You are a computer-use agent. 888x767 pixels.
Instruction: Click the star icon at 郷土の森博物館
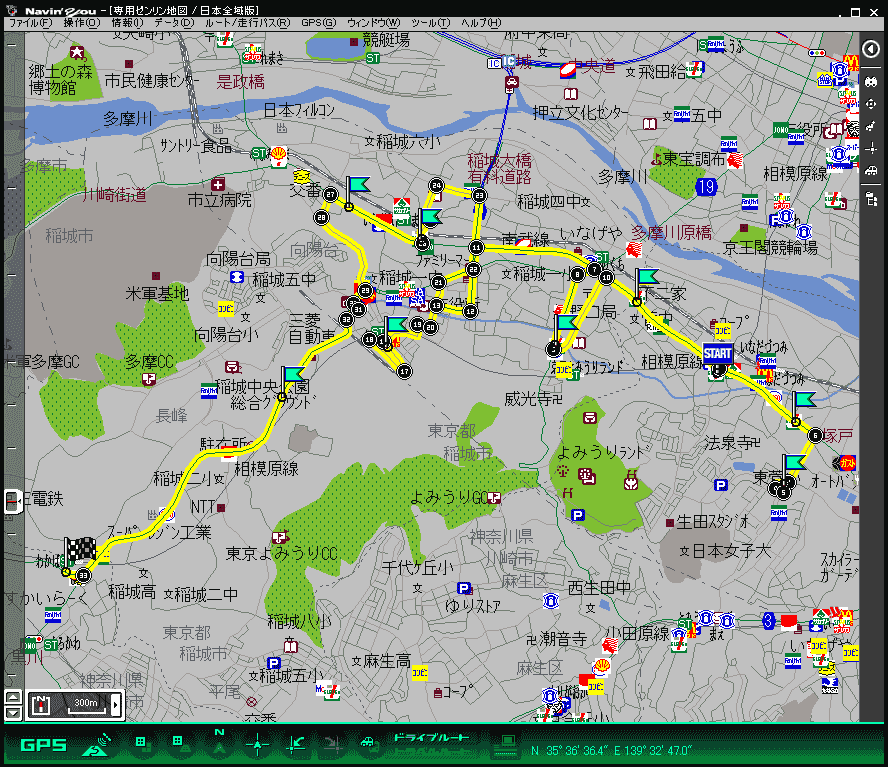(78, 53)
